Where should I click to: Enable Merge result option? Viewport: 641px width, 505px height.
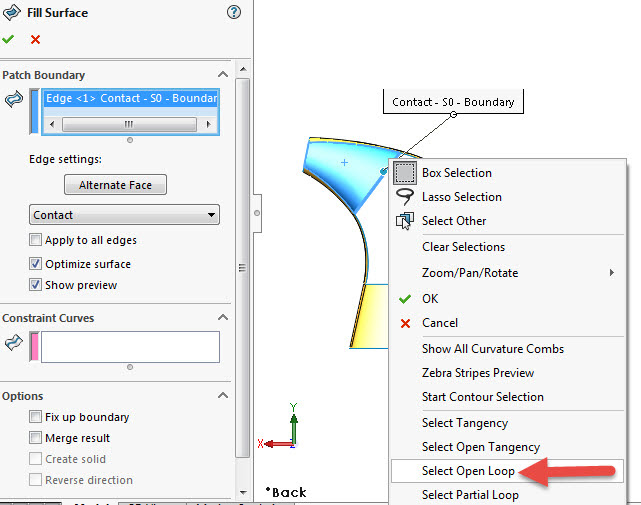pos(35,438)
